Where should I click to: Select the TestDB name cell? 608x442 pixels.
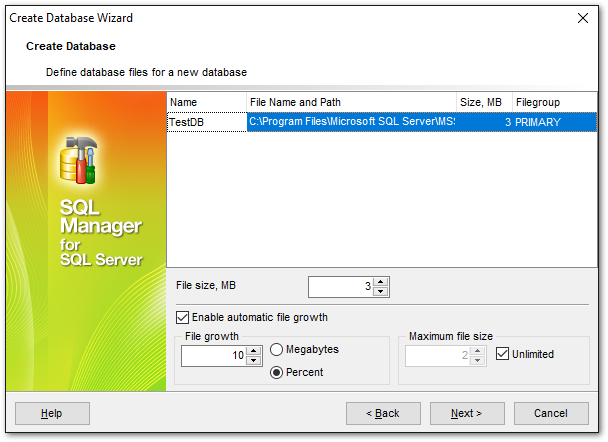(207, 122)
